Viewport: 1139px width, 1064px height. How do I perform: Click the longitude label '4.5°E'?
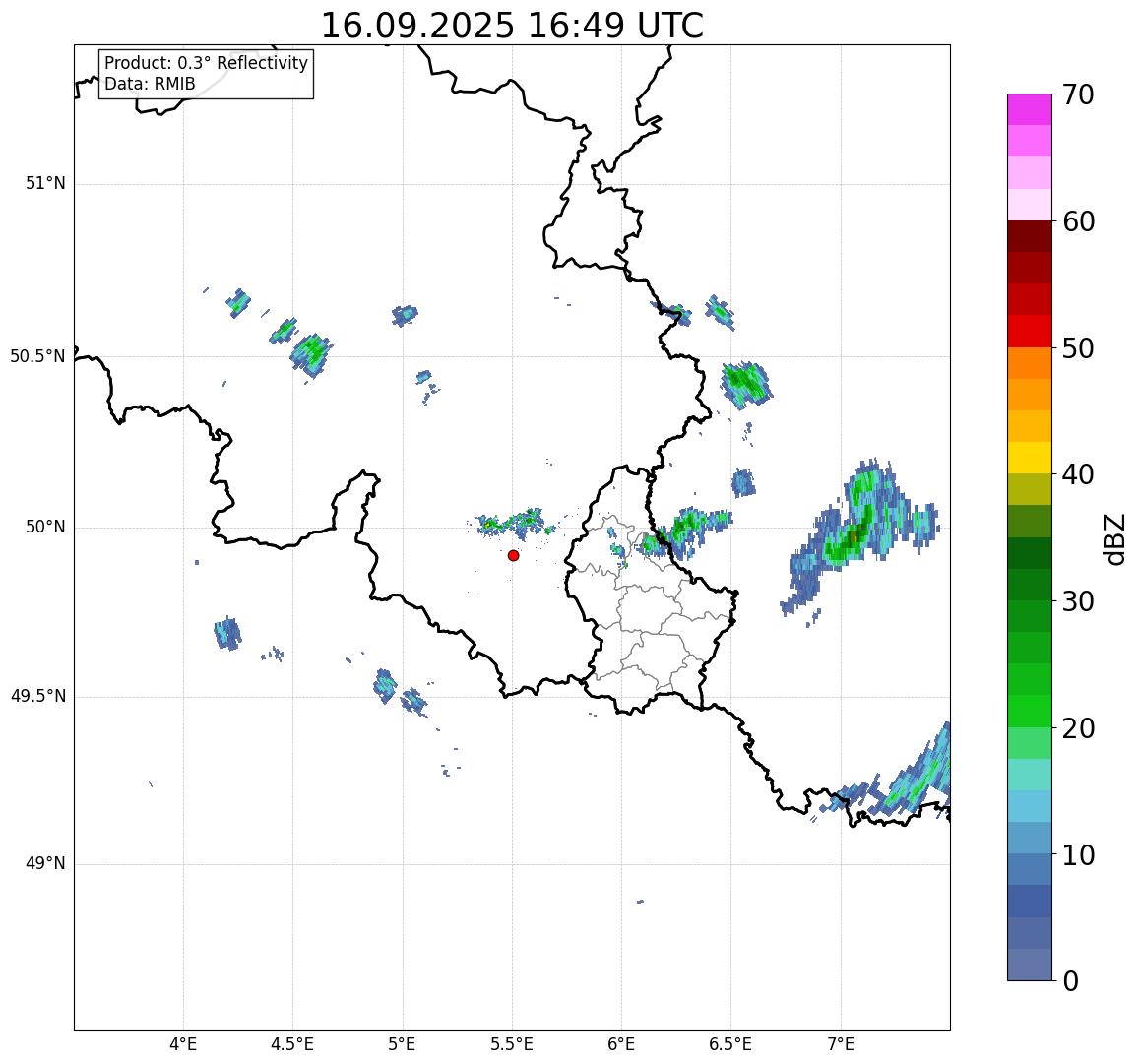pyautogui.click(x=292, y=1045)
